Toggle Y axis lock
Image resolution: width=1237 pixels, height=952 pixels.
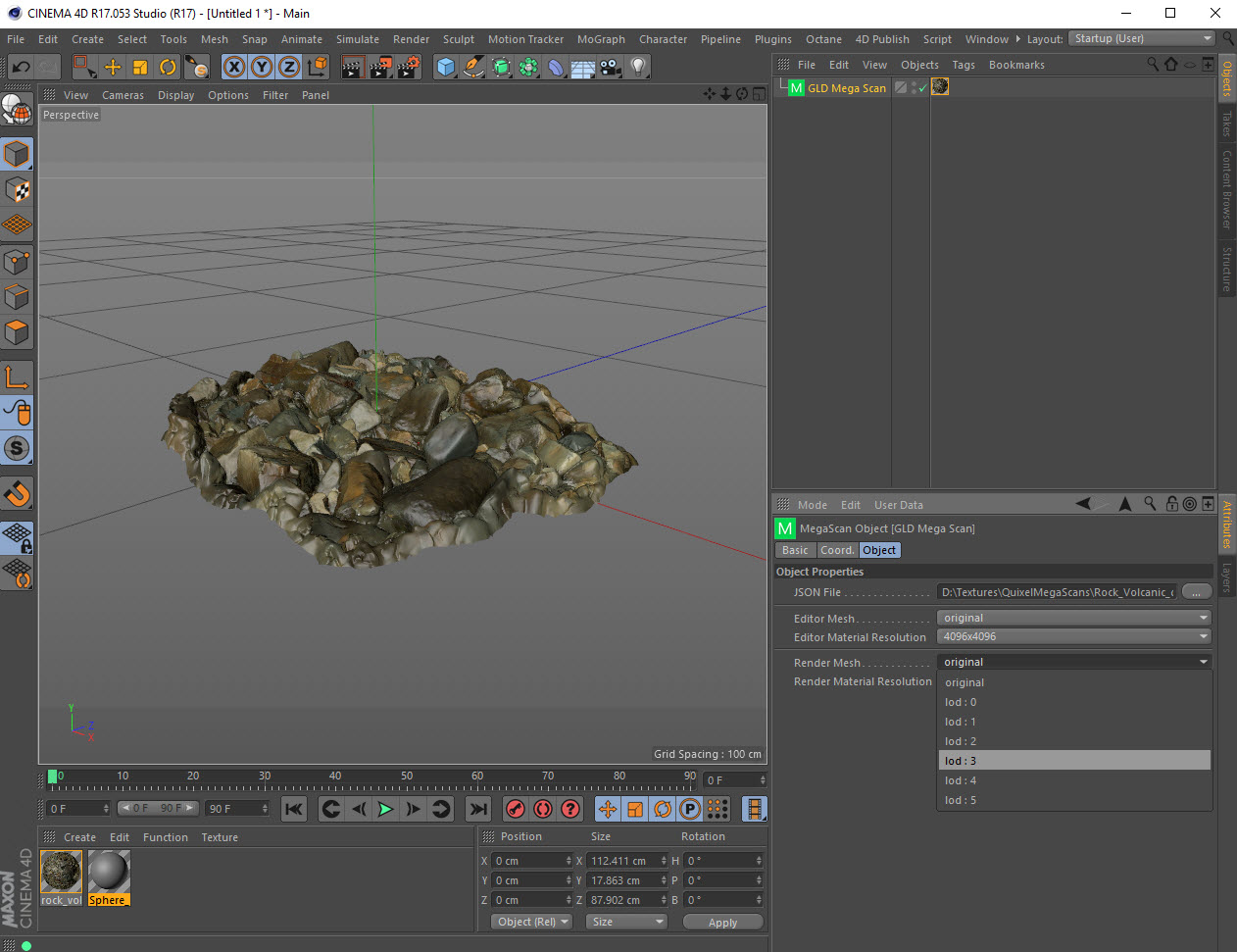(x=262, y=67)
